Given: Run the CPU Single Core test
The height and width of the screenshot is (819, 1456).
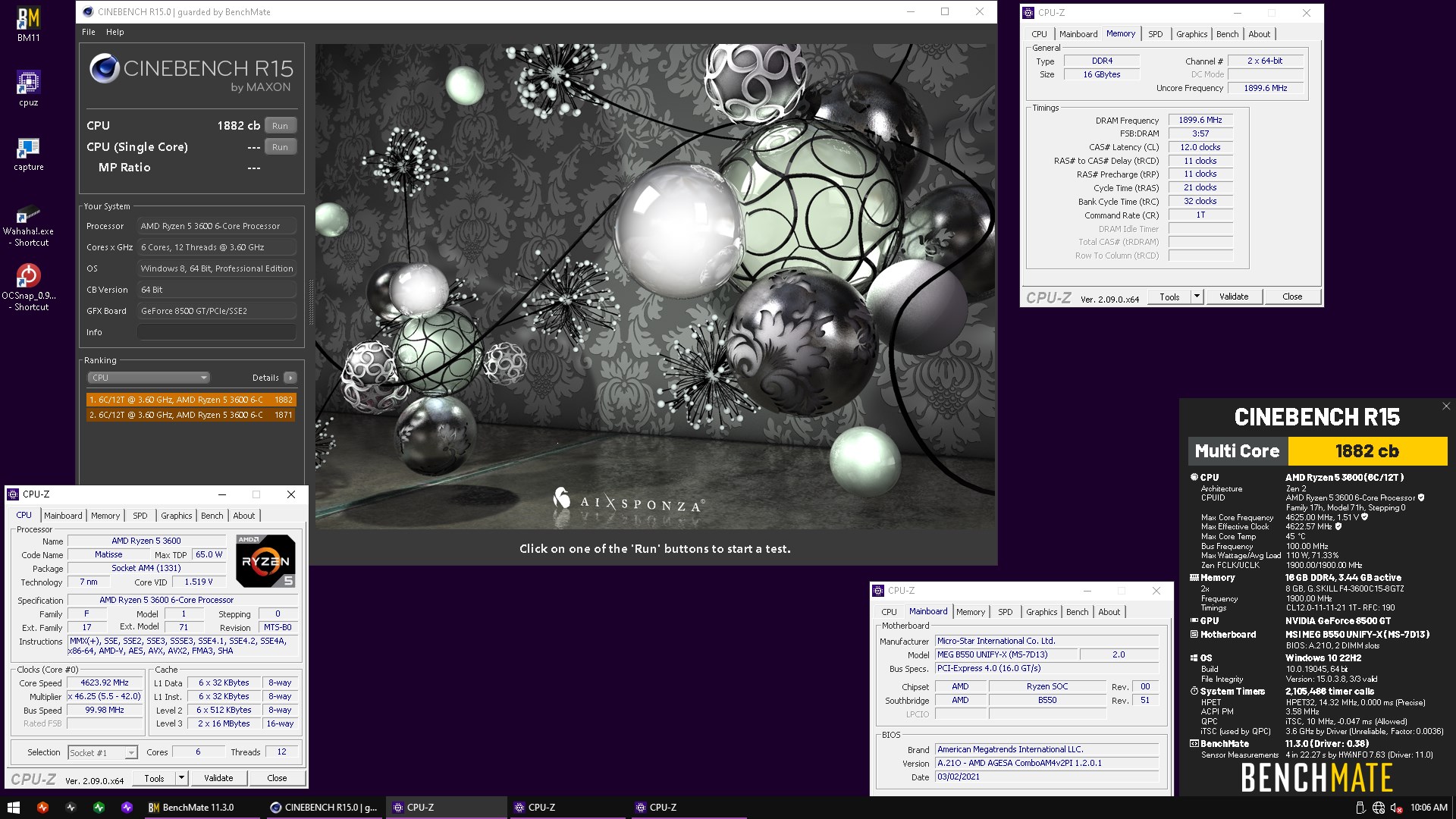Looking at the screenshot, I should (280, 147).
